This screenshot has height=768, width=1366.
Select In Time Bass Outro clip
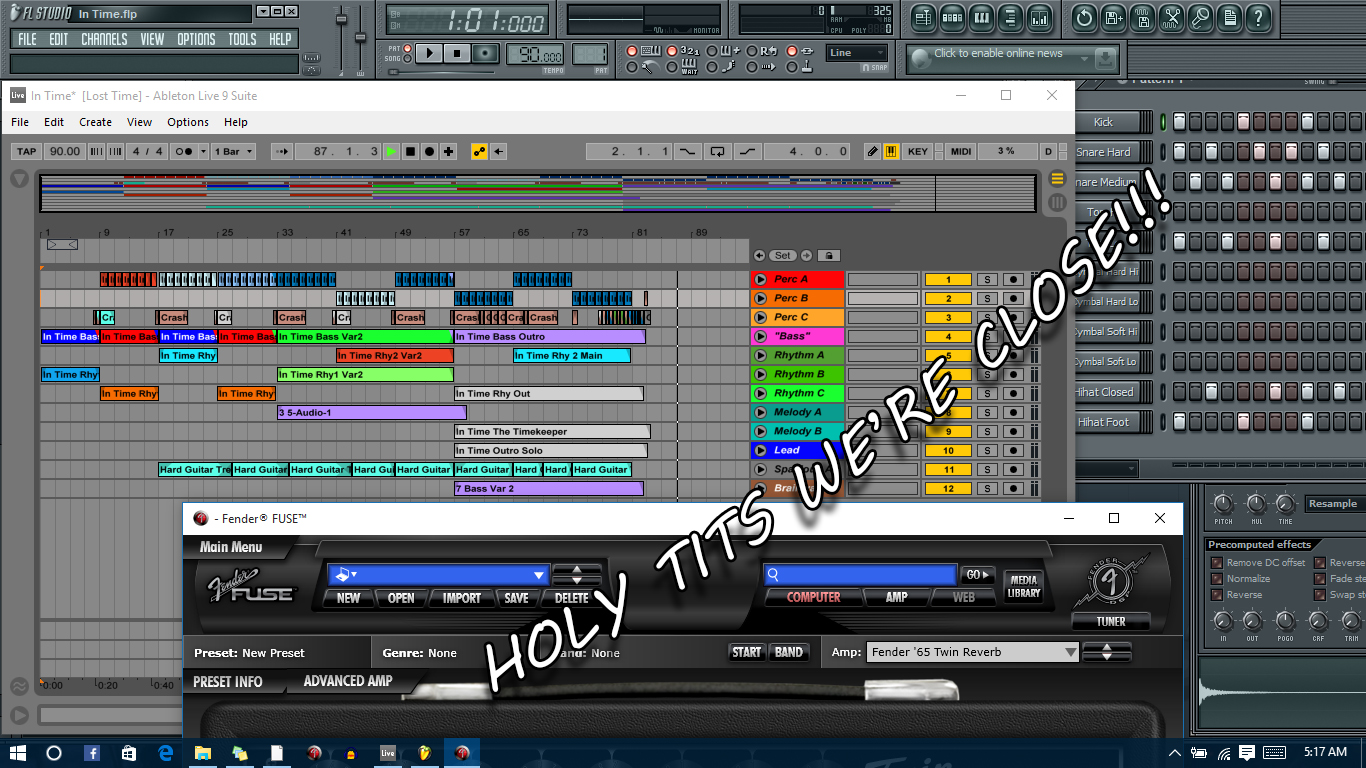coord(550,336)
